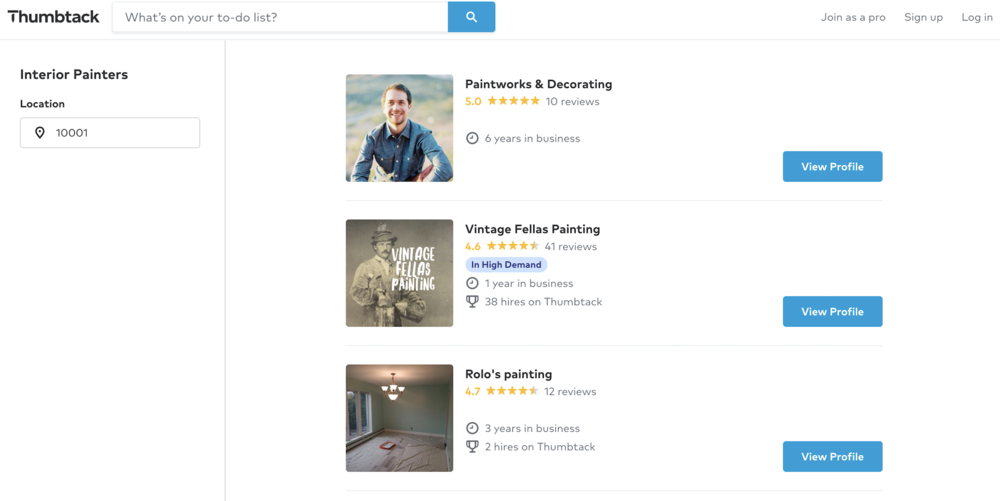Image resolution: width=1000 pixels, height=501 pixels.
Task: Click the location pin icon beside 10001
Action: (x=40, y=133)
